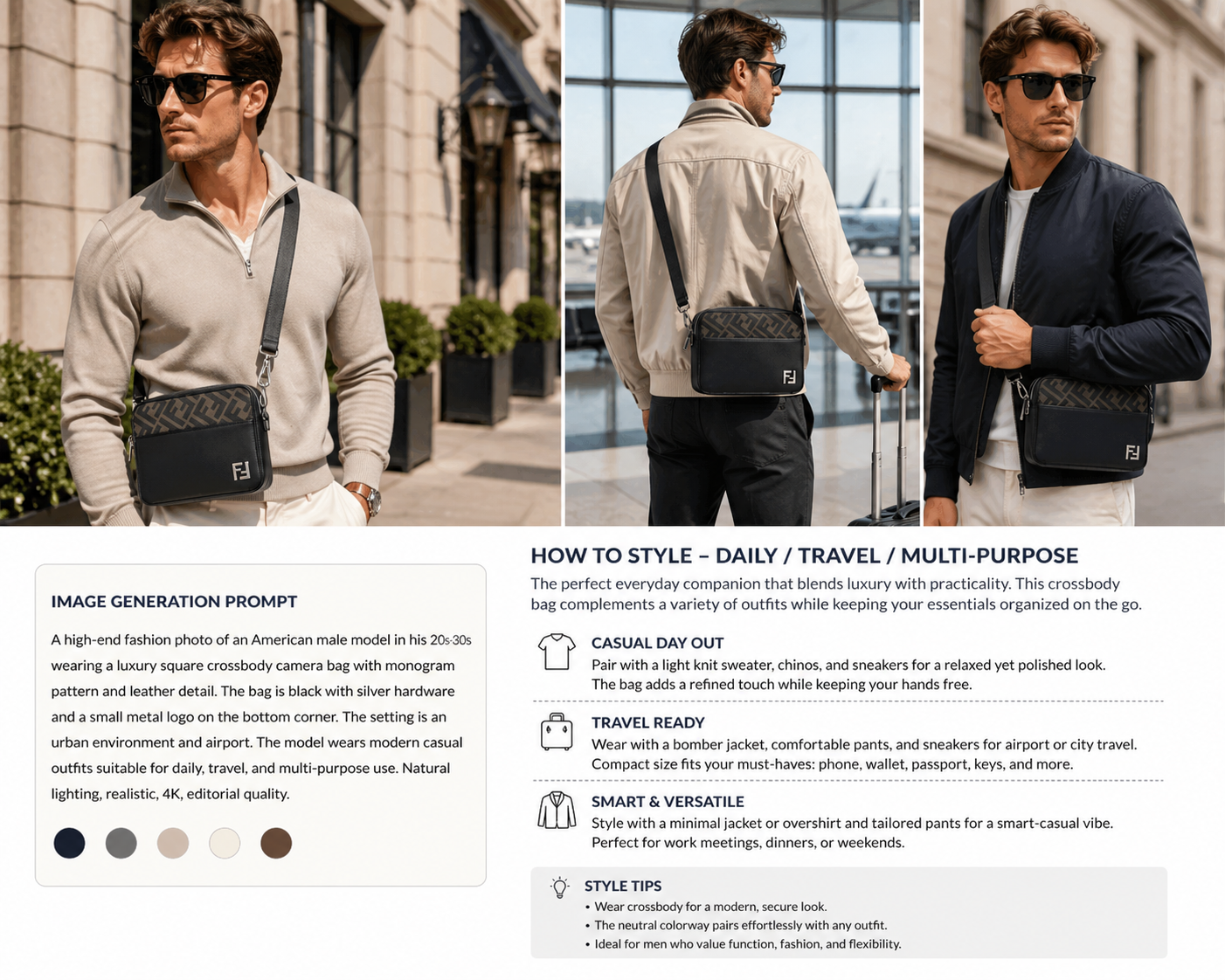1225x980 pixels.
Task: Click the Image Generation Prompt heading
Action: tap(174, 601)
